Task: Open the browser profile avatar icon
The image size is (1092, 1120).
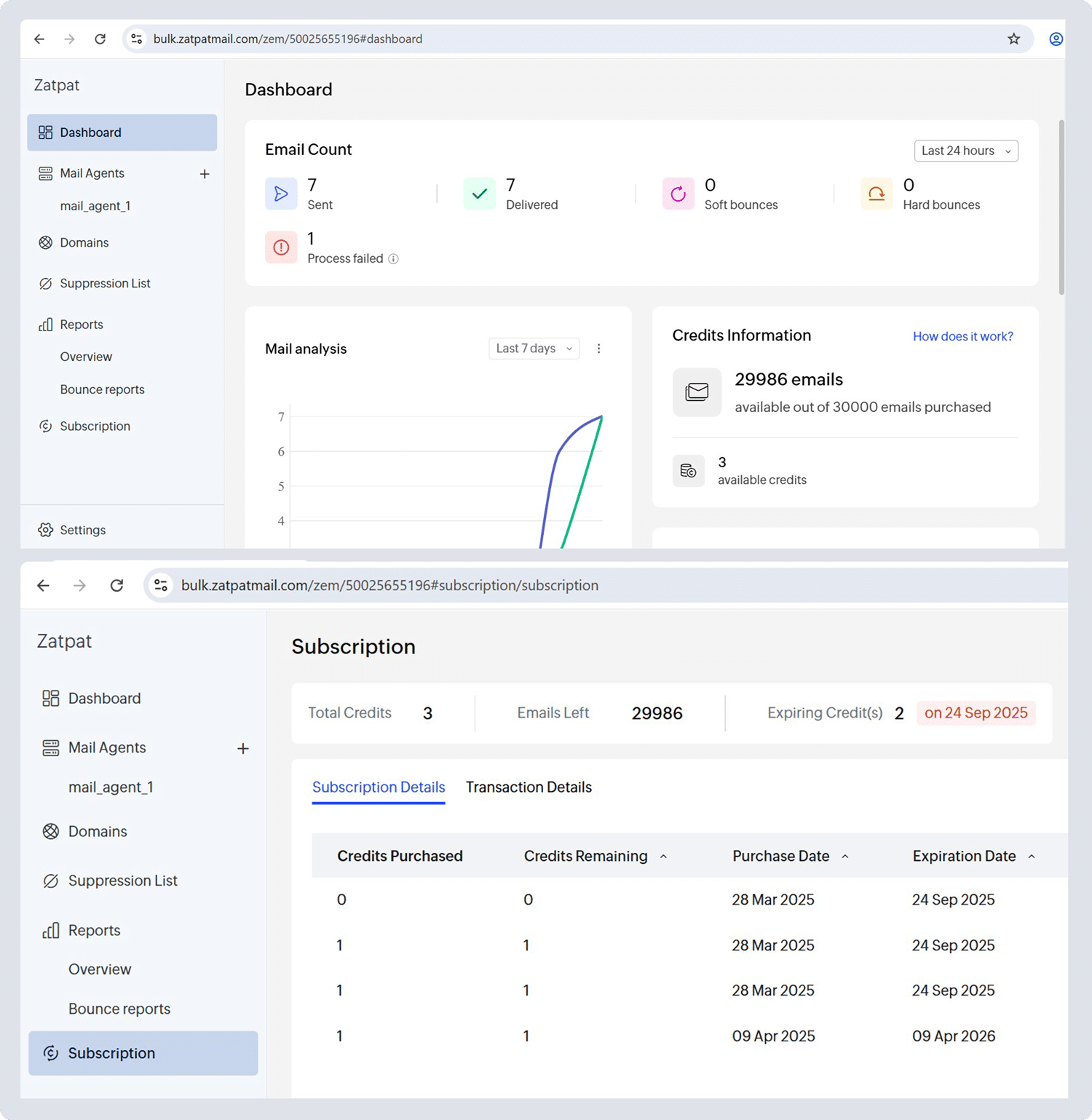Action: pos(1056,39)
